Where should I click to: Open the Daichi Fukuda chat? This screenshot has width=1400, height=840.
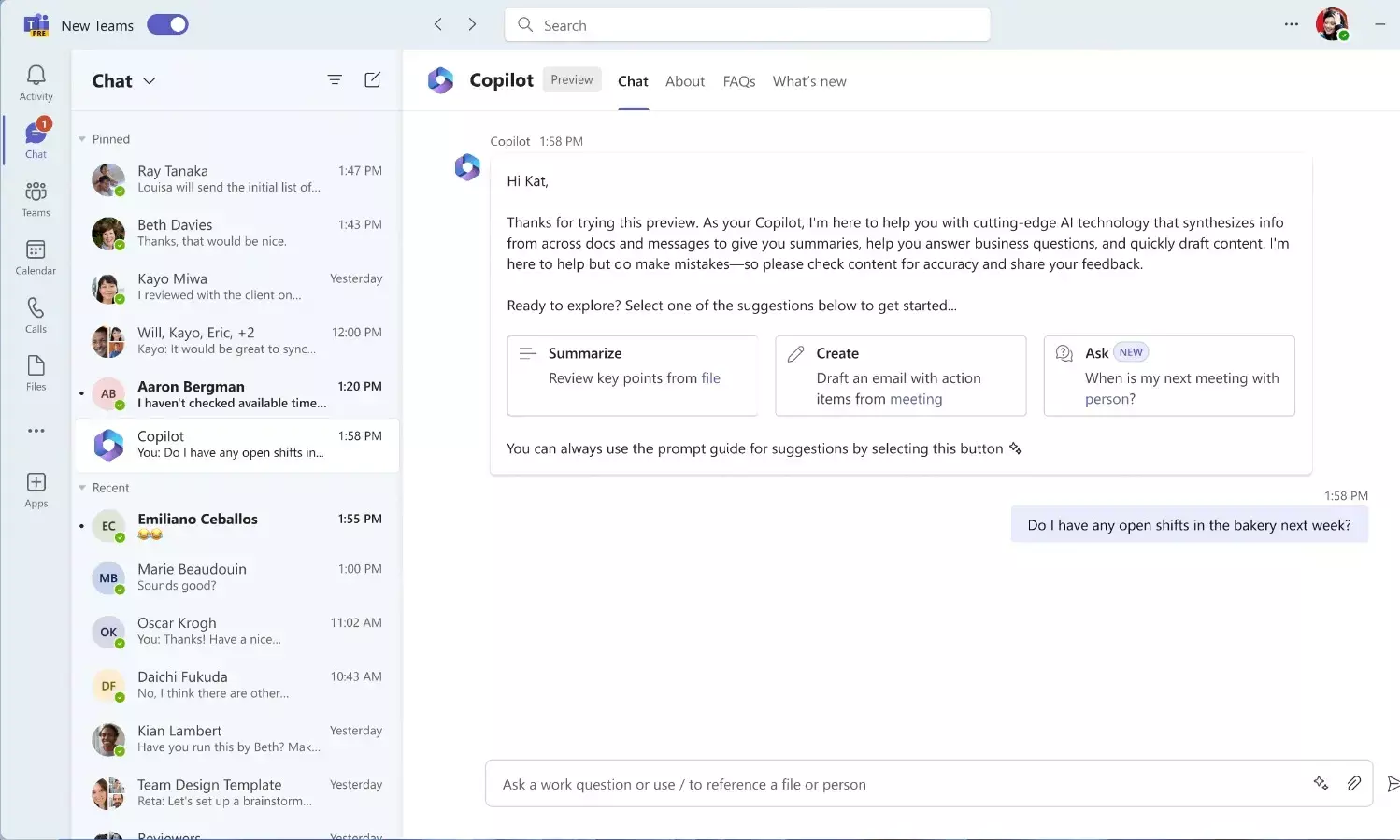coord(236,685)
